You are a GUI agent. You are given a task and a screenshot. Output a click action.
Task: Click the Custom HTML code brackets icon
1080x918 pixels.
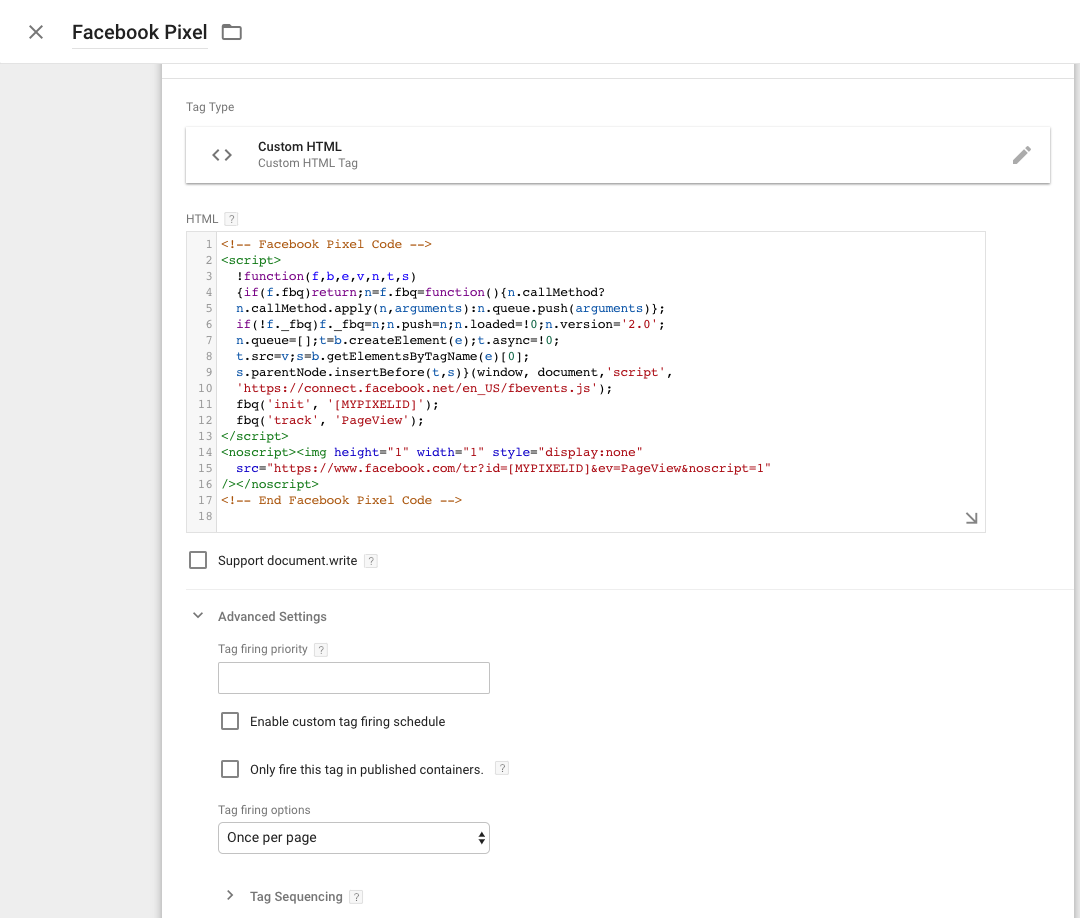tap(222, 155)
